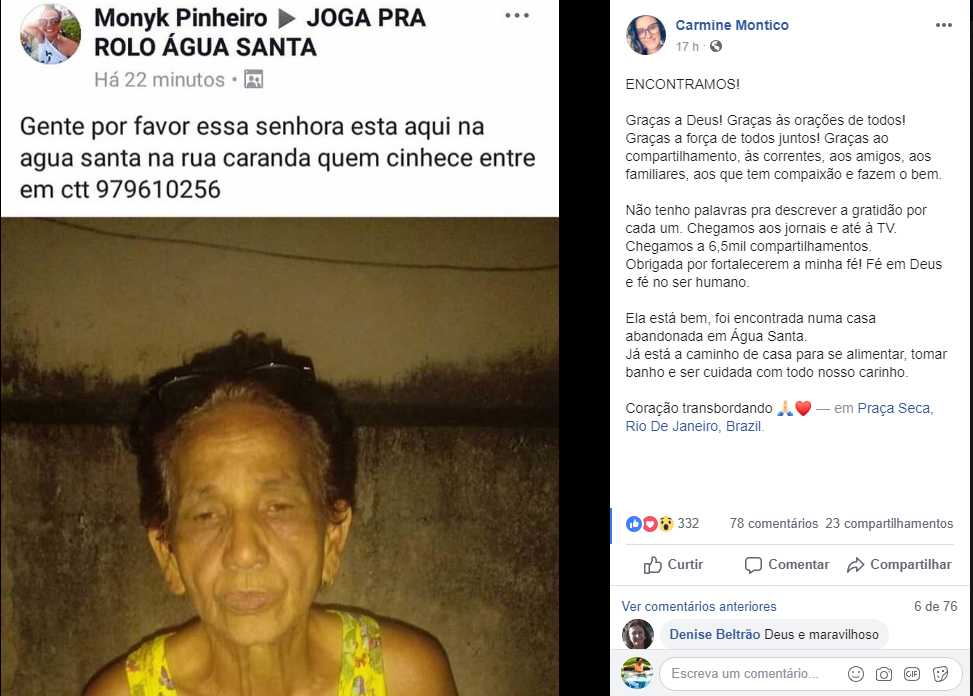The image size is (973, 696).
Task: Attach a photo with the camera icon
Action: click(884, 674)
